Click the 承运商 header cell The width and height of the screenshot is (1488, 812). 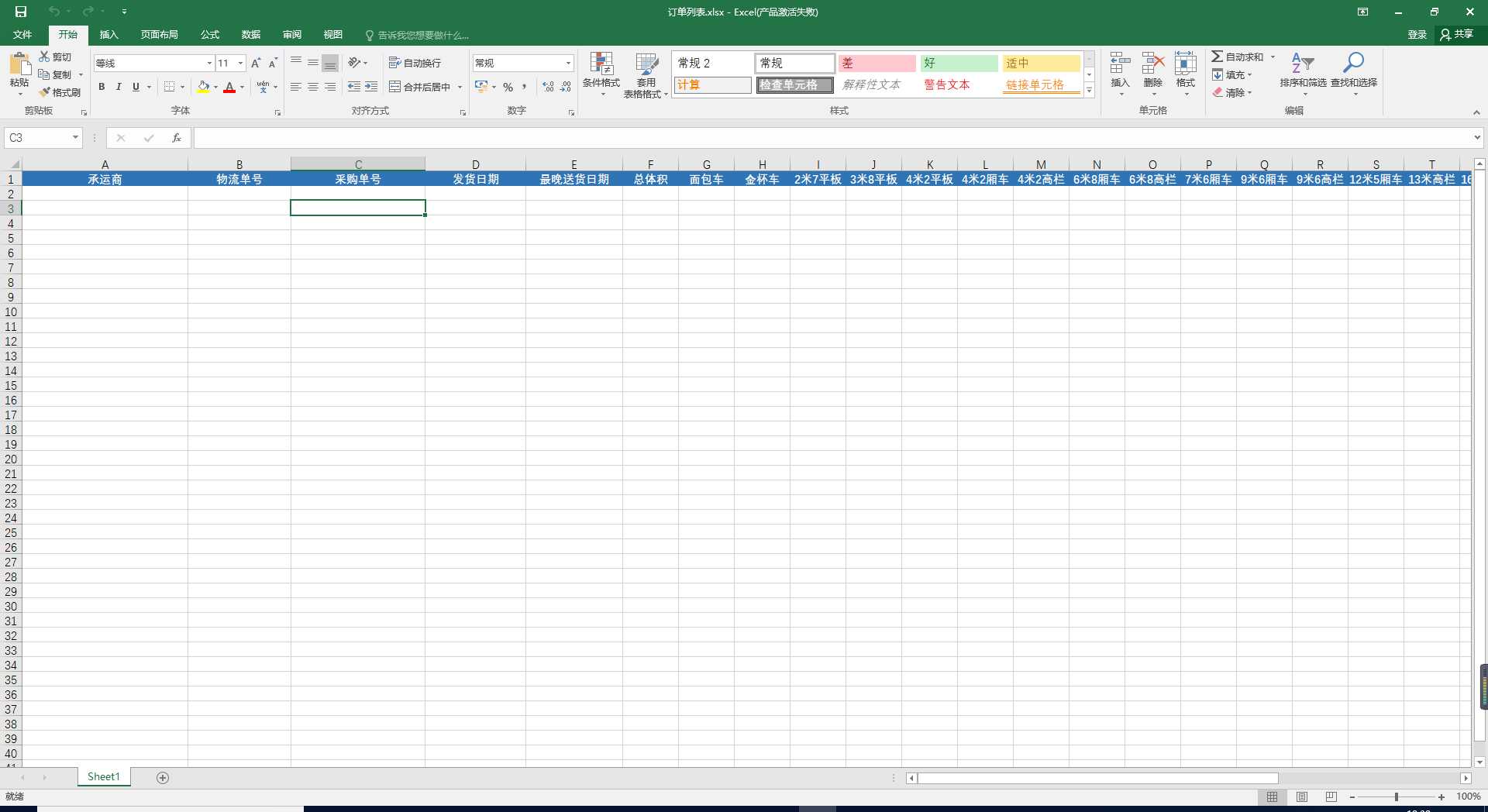coord(105,179)
